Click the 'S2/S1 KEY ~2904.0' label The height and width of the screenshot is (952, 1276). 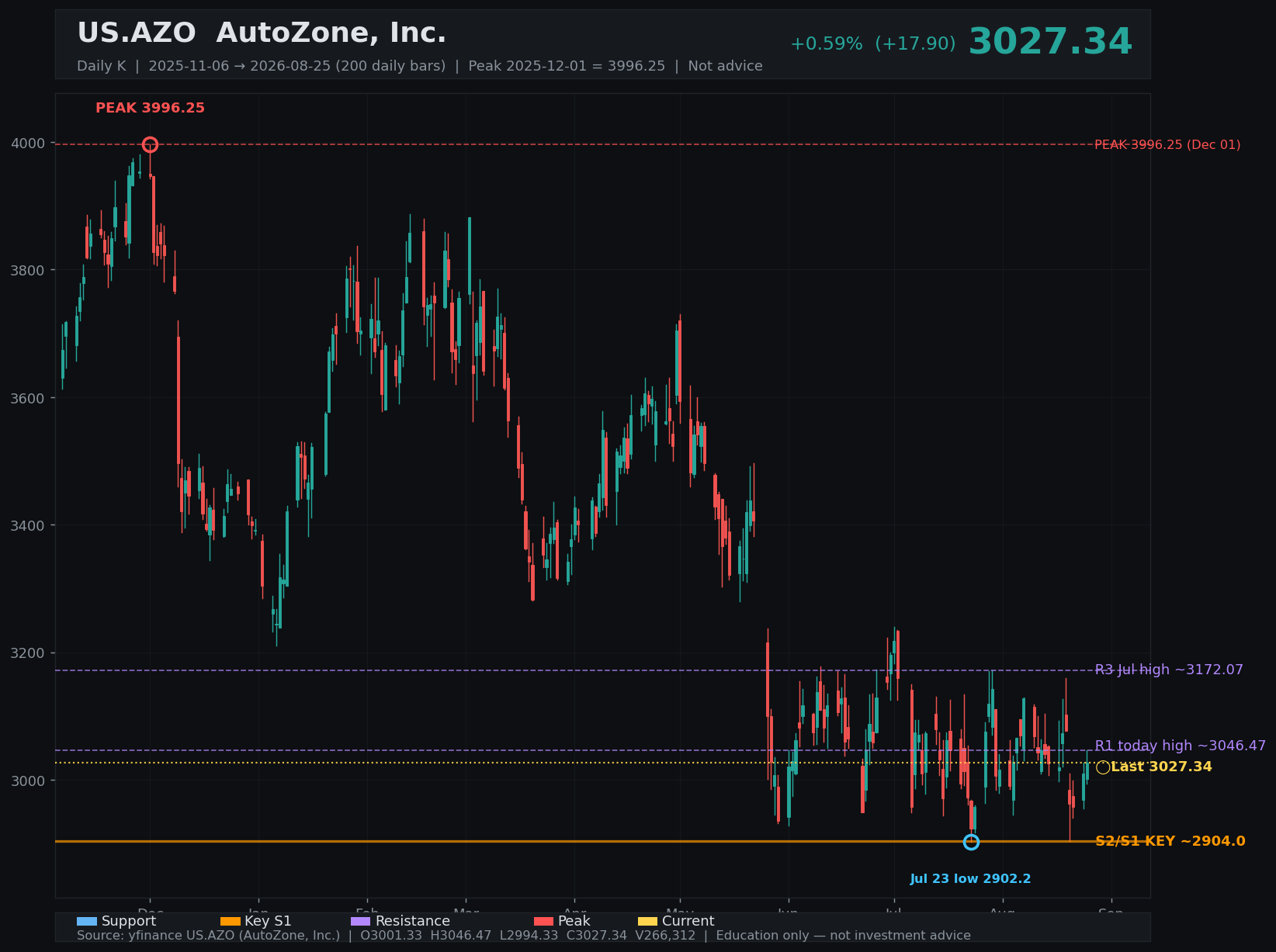point(1170,841)
